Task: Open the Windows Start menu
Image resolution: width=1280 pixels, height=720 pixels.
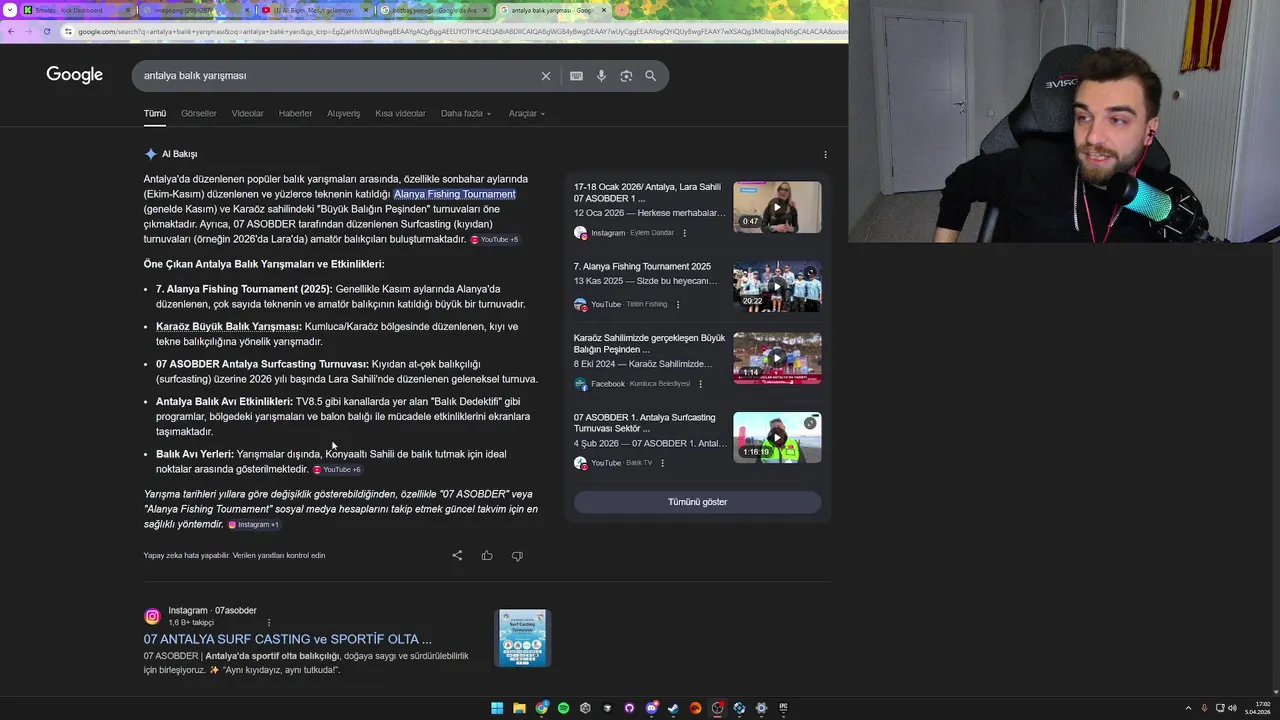Action: point(497,708)
